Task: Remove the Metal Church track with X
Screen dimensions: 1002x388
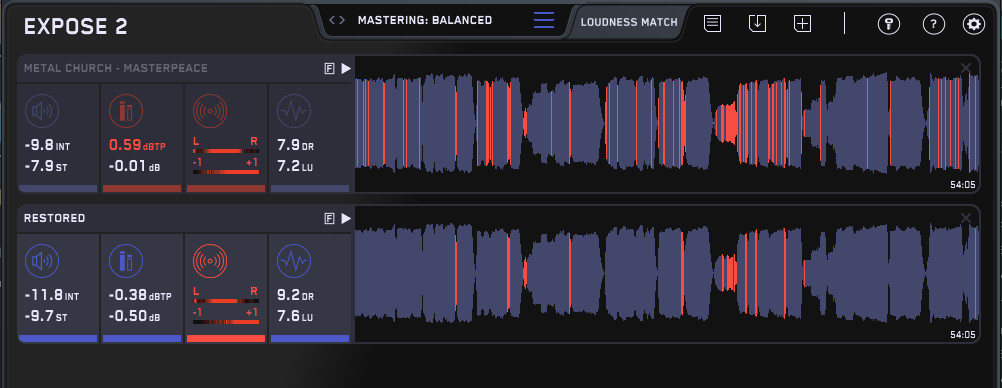Action: coord(966,68)
